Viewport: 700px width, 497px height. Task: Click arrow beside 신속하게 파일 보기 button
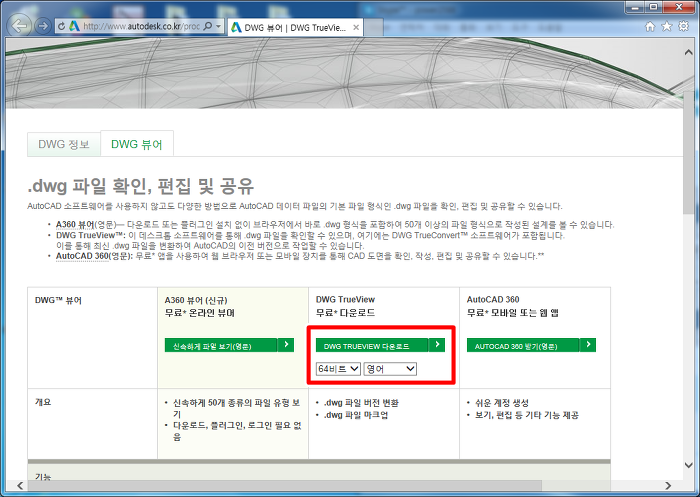point(286,345)
